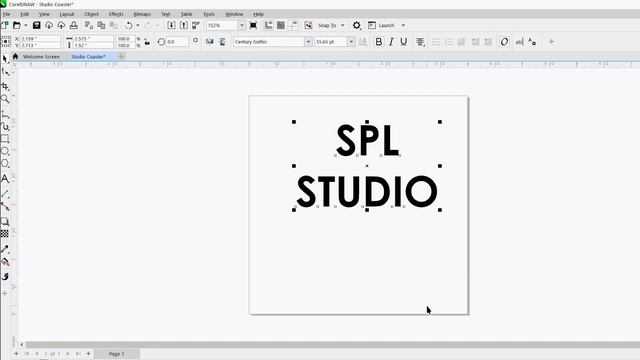Add a new document tab with plus

pyautogui.click(x=121, y=56)
